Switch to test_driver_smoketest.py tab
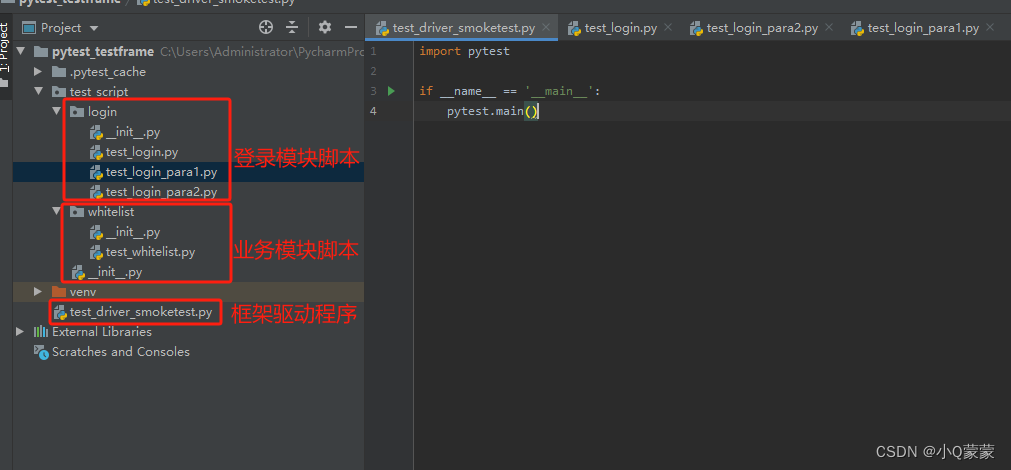 click(464, 28)
